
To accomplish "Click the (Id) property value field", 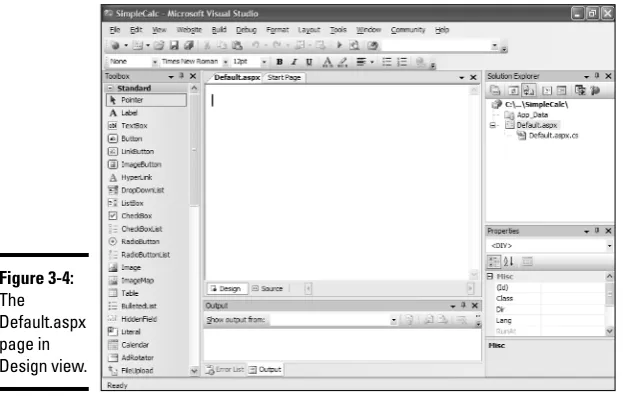I will [x=572, y=288].
